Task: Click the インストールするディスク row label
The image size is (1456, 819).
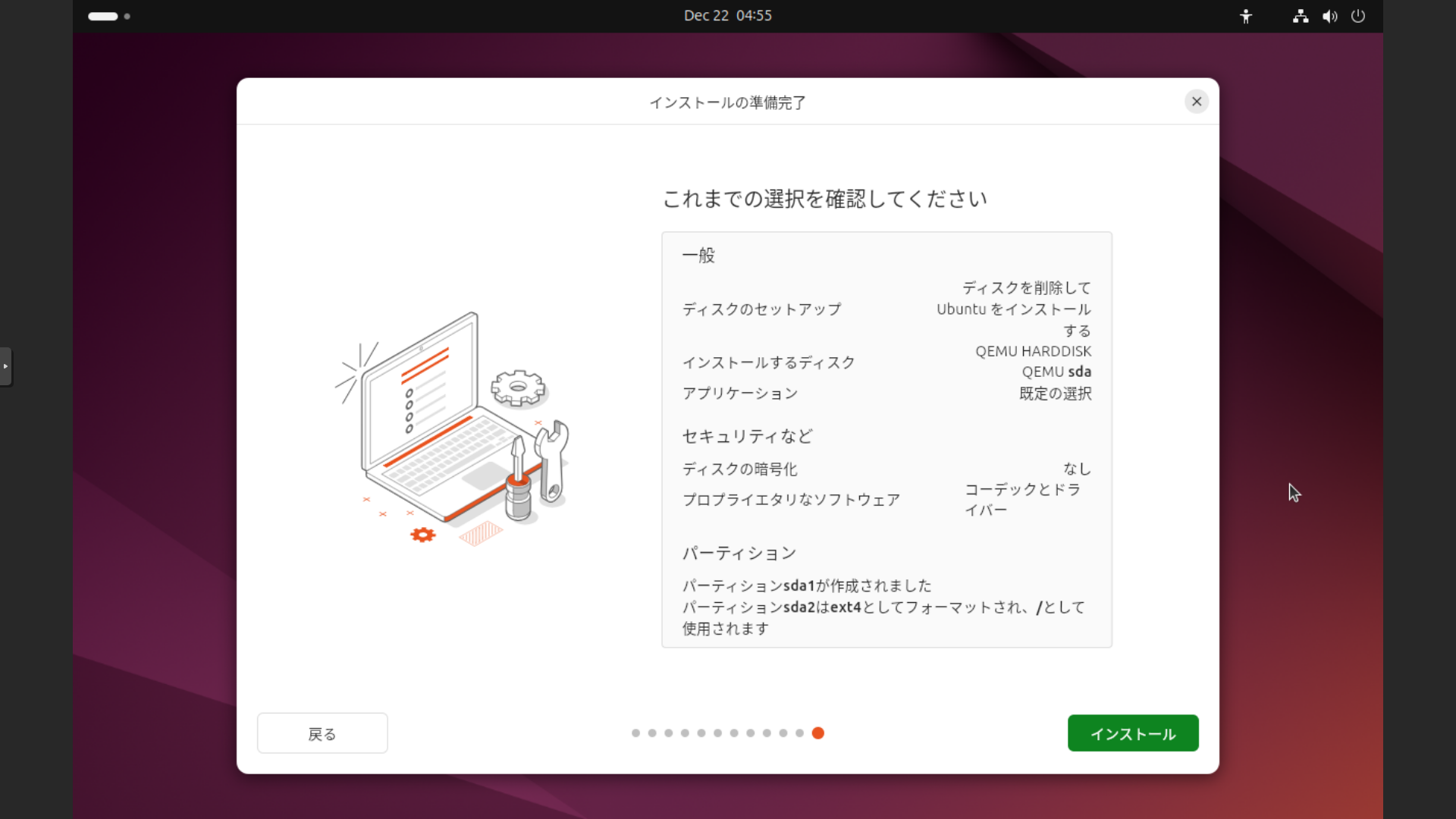Action: 768,362
